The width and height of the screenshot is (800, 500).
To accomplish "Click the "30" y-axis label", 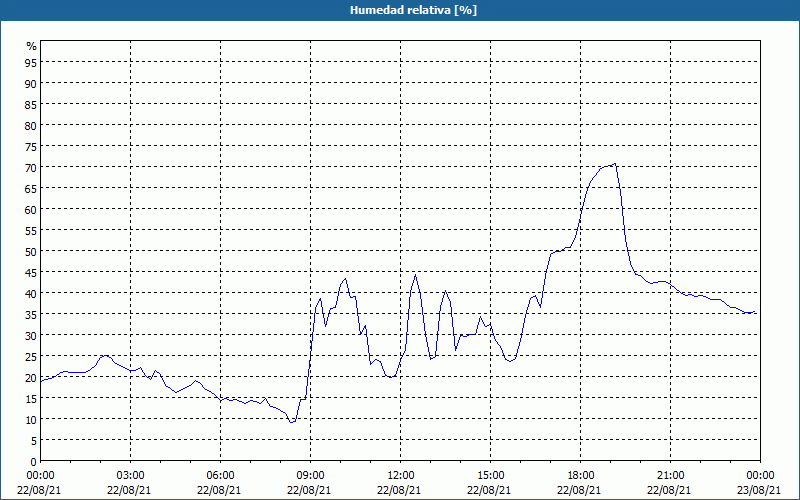I will (31, 335).
